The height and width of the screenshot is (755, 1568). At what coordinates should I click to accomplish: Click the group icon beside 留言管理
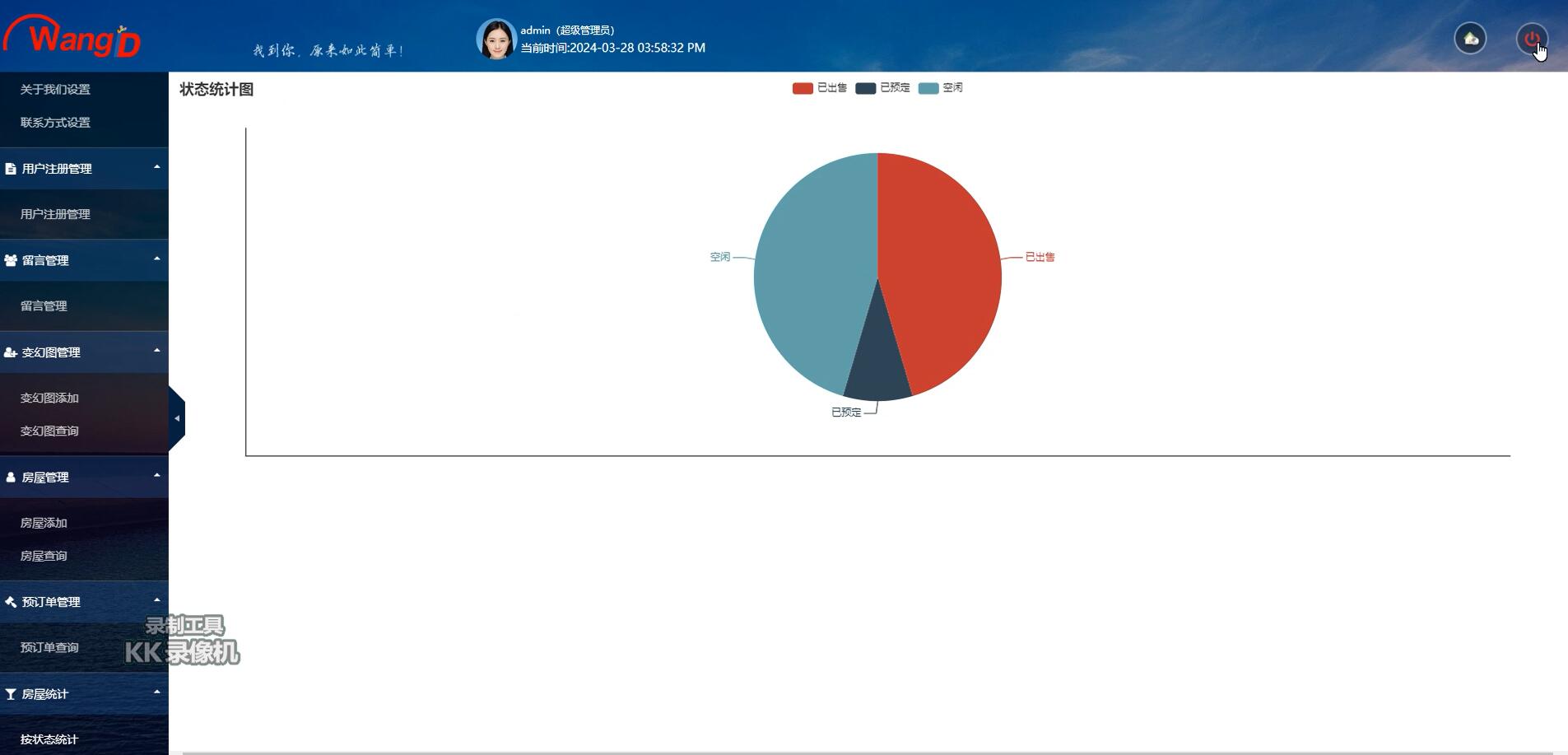coord(11,260)
